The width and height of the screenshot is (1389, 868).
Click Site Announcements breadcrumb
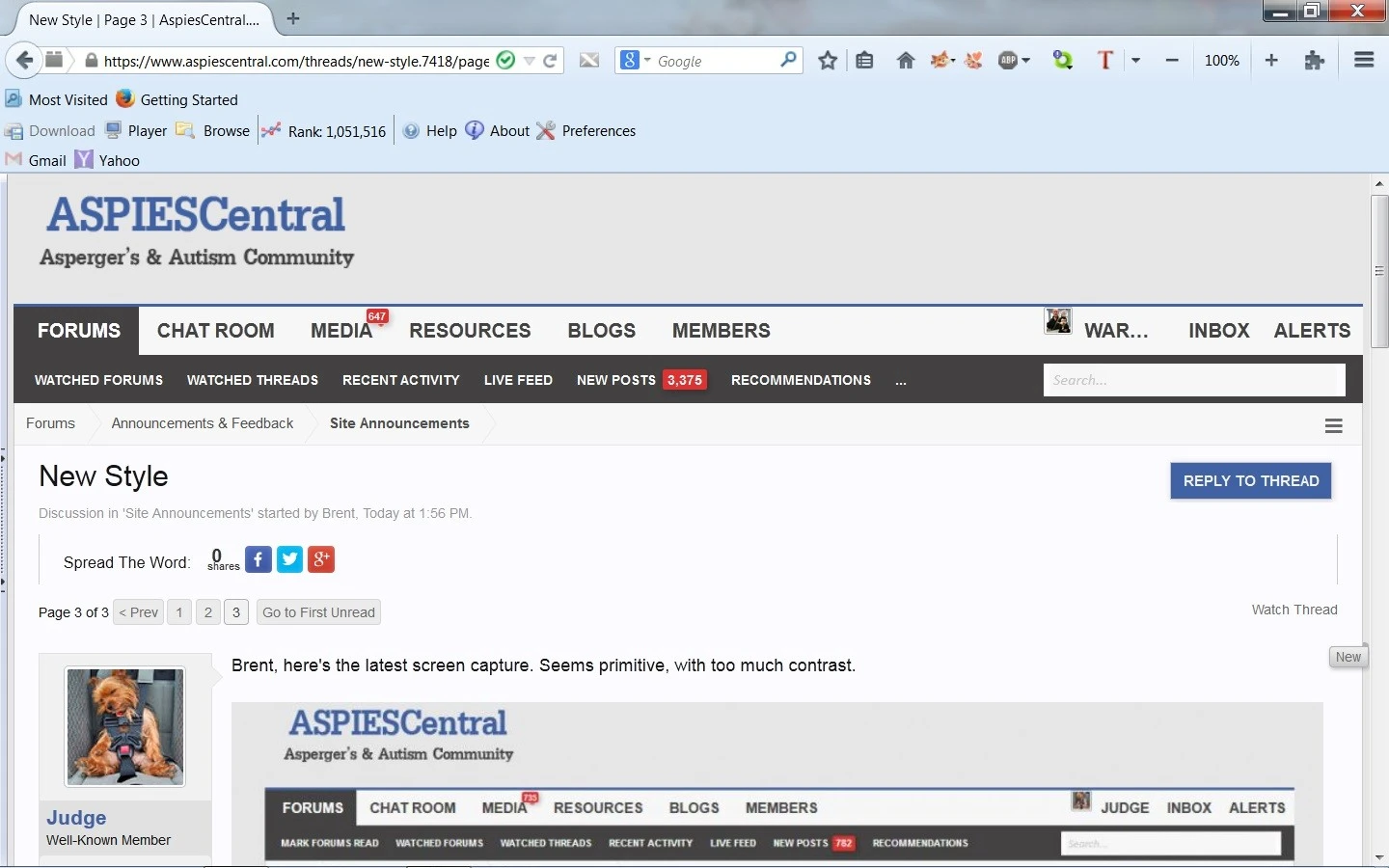399,423
